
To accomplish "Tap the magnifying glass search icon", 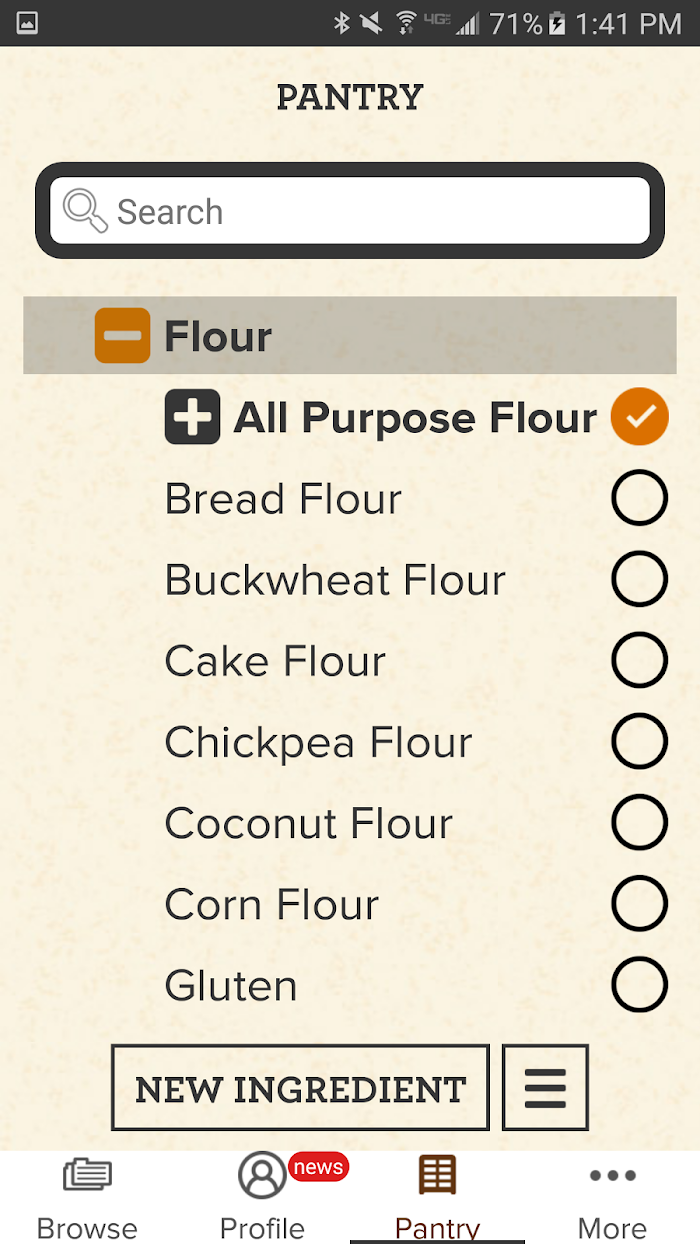I will tap(85, 211).
